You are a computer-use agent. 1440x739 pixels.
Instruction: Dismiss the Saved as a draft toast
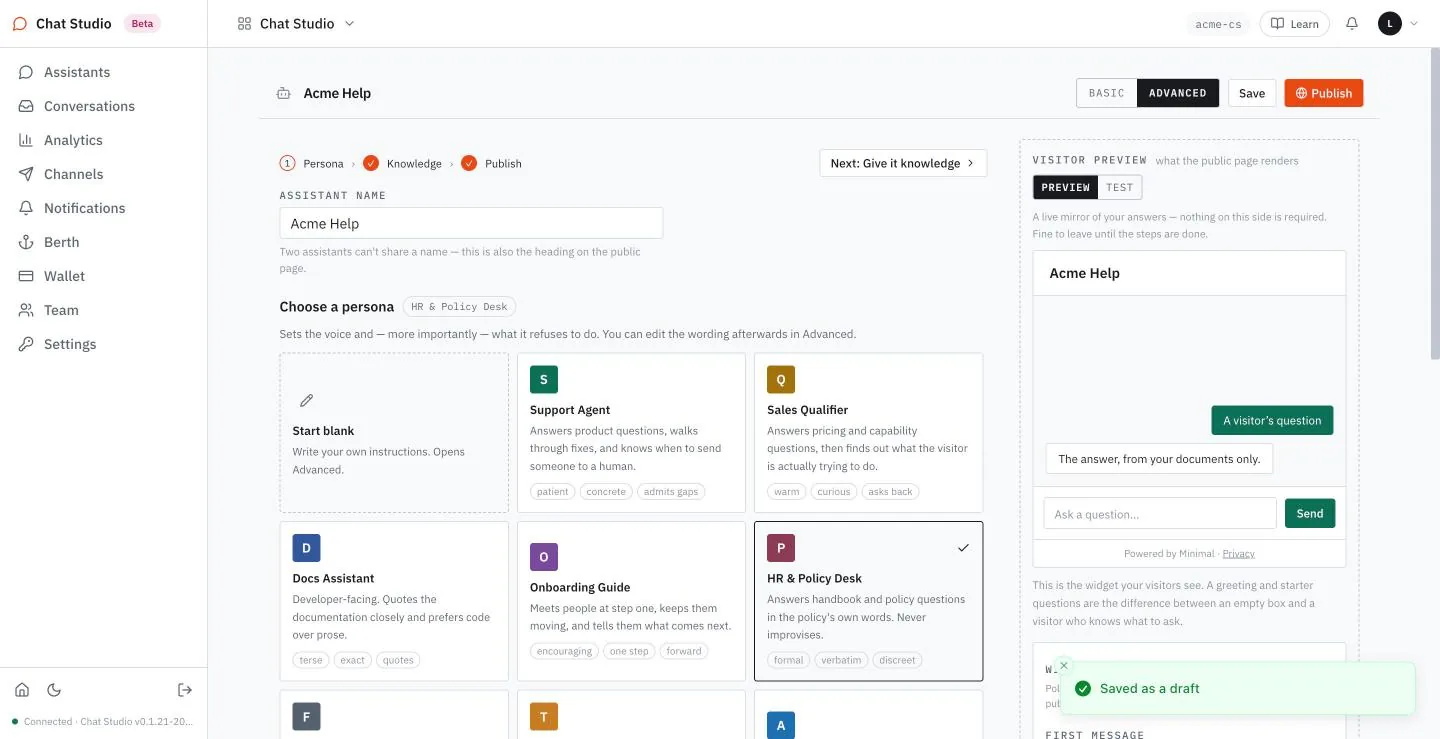coord(1064,665)
